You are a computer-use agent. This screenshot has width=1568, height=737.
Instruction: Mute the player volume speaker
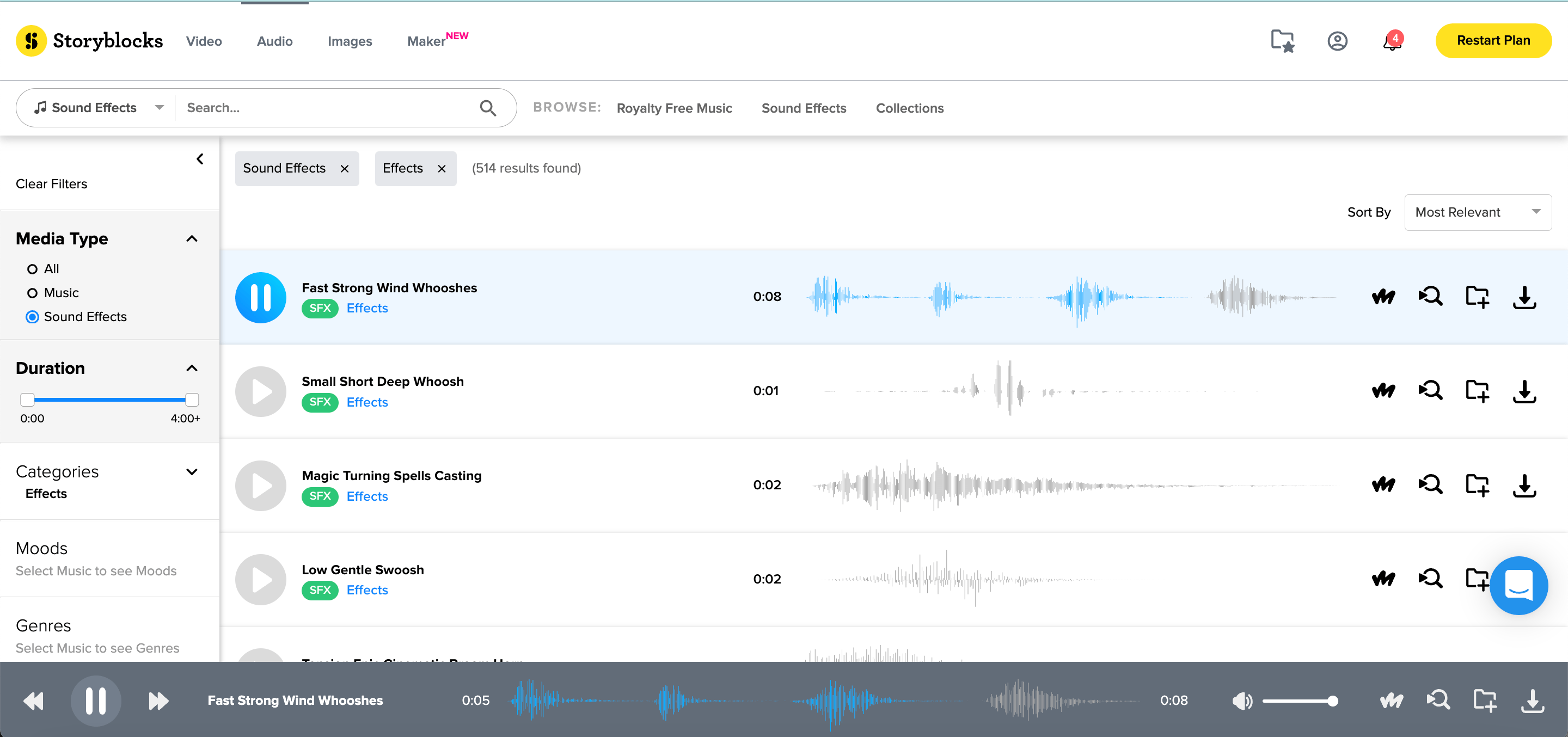click(x=1242, y=701)
